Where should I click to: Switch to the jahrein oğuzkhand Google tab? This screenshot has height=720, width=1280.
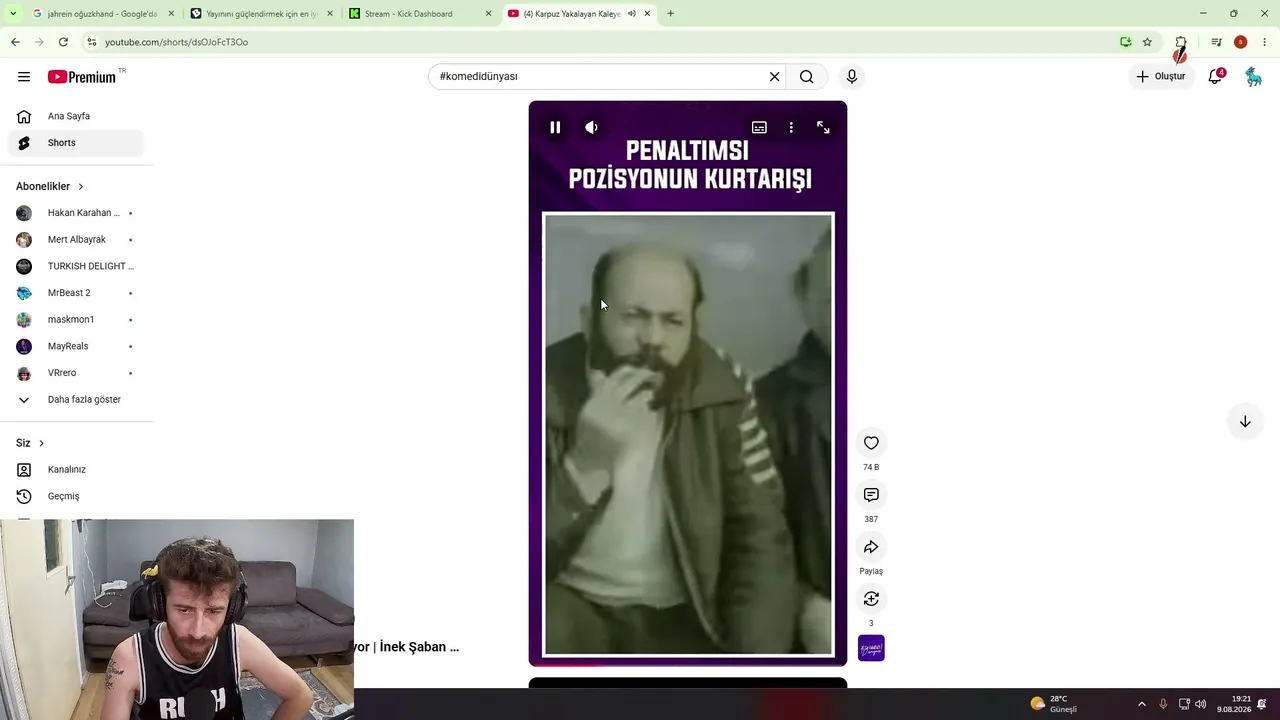tap(100, 14)
